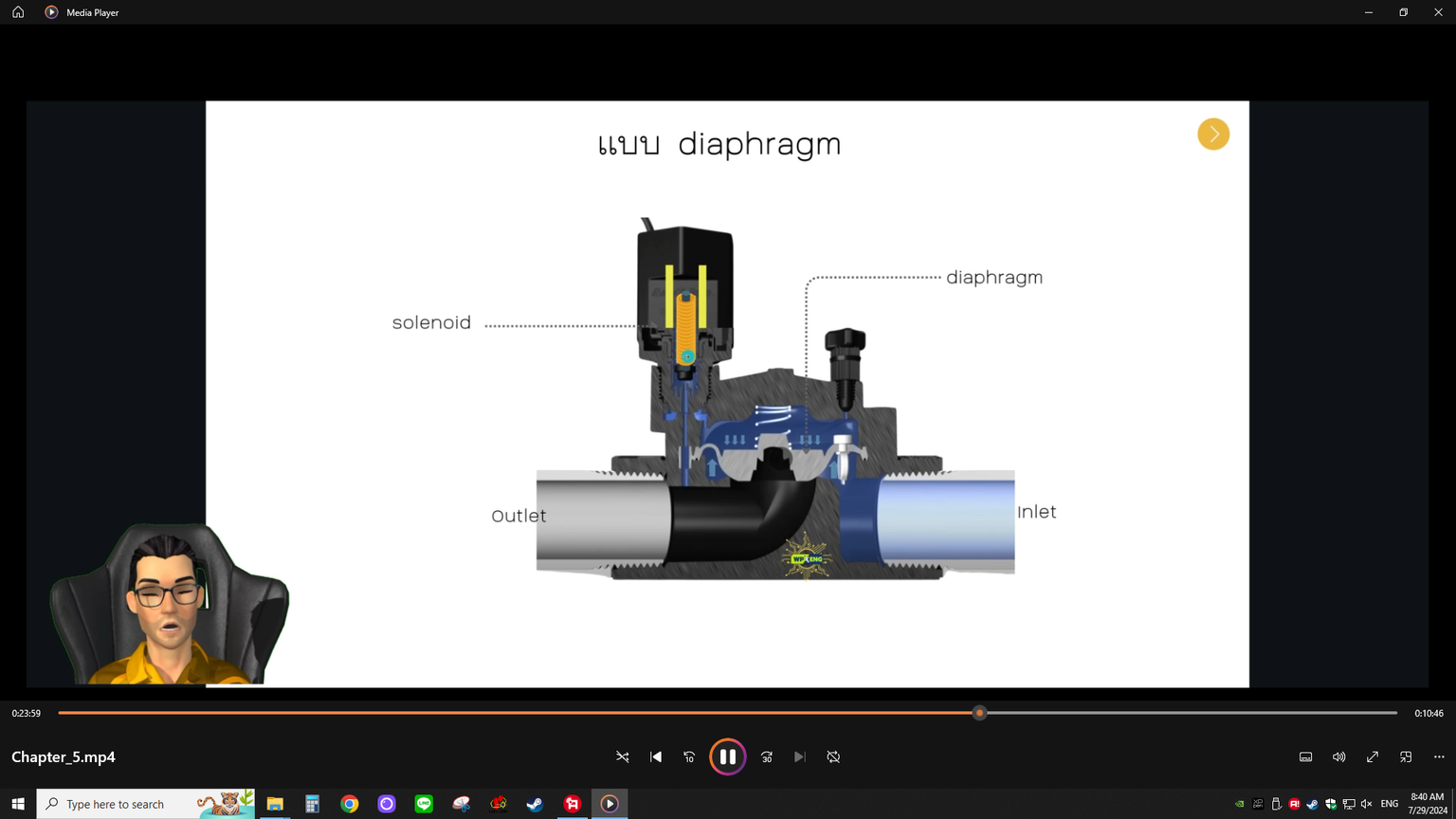Image resolution: width=1456 pixels, height=819 pixels.
Task: Skip back 10 seconds
Action: 689,756
